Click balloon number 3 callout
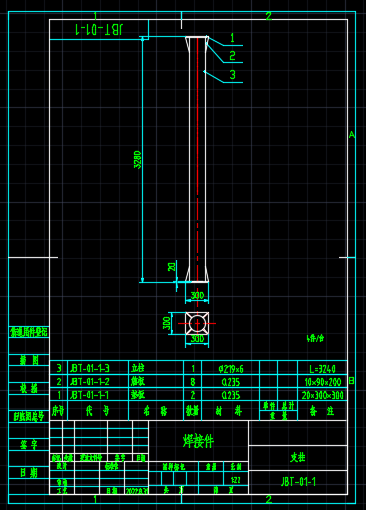 tap(232, 74)
